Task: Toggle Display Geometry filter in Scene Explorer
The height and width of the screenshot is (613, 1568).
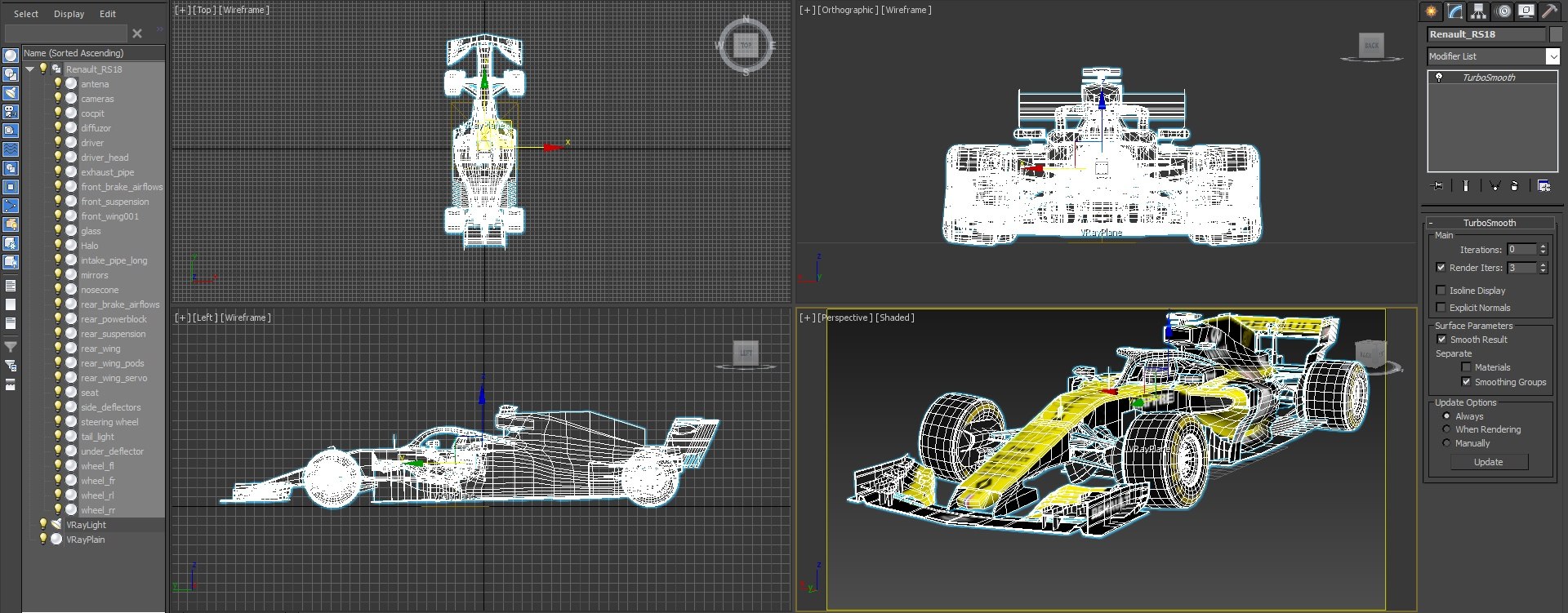Action: click(x=11, y=56)
